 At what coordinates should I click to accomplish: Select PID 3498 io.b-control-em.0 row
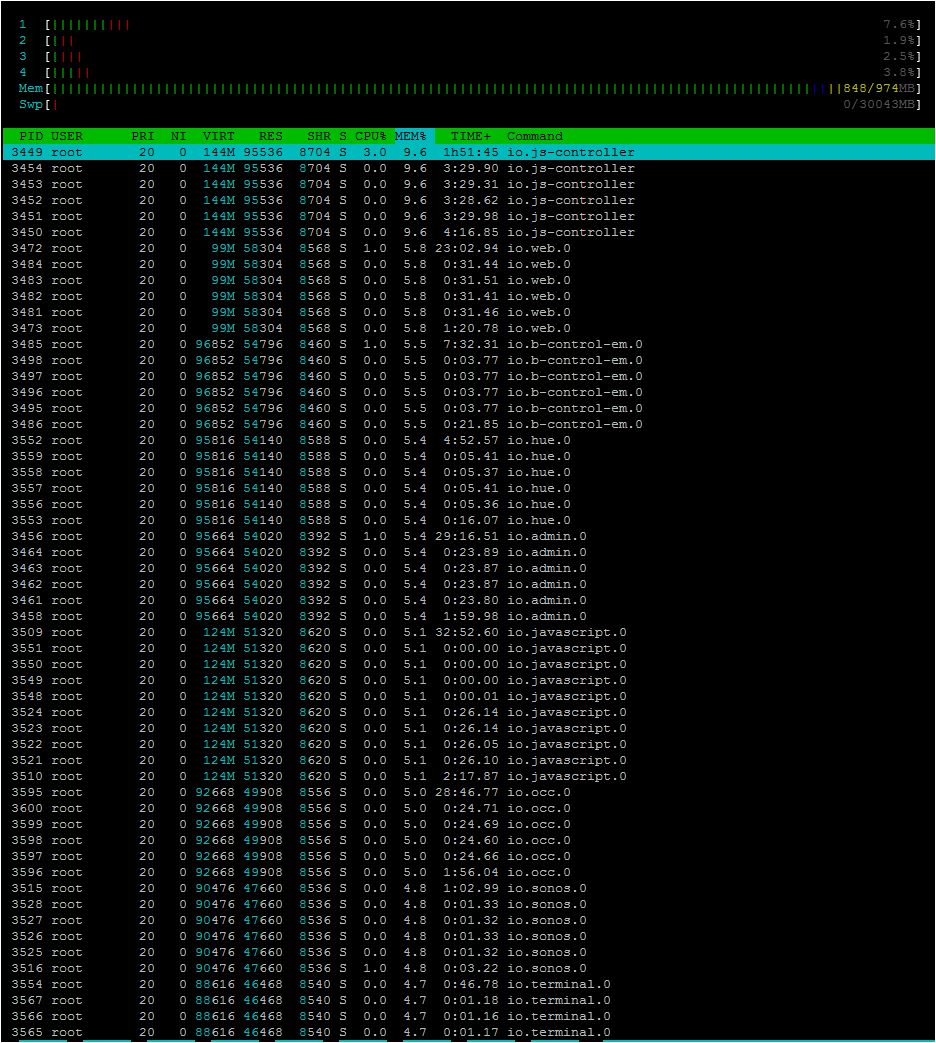(x=468, y=361)
